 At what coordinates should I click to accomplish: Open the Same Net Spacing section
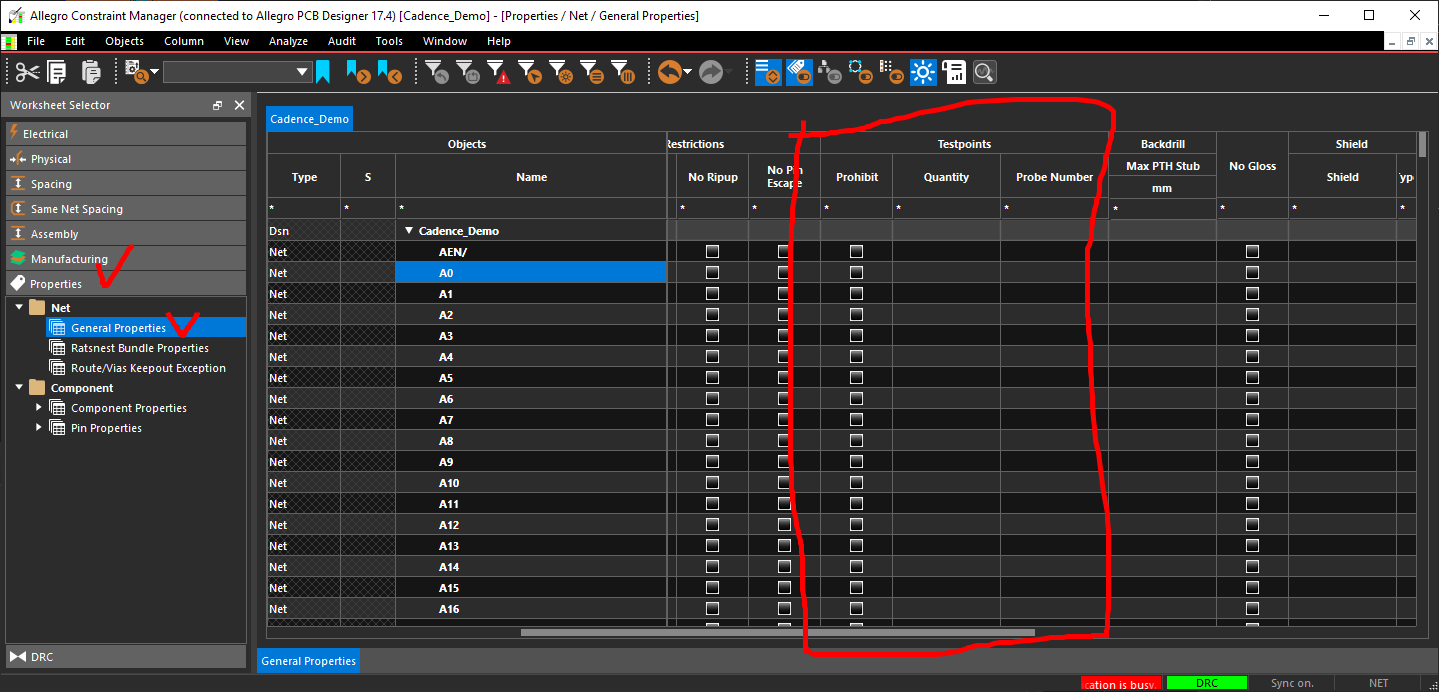click(x=126, y=209)
